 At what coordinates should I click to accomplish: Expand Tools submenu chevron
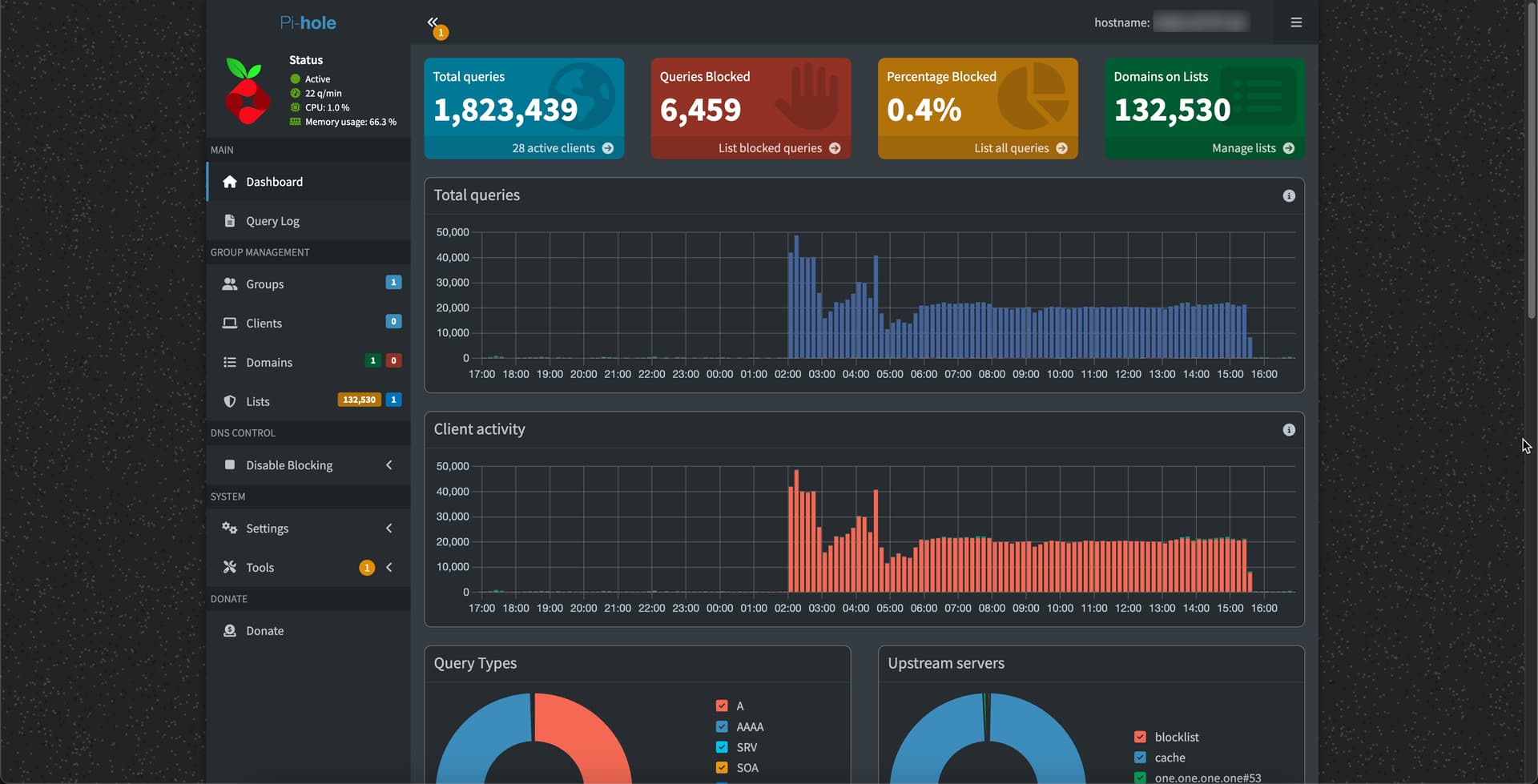389,568
